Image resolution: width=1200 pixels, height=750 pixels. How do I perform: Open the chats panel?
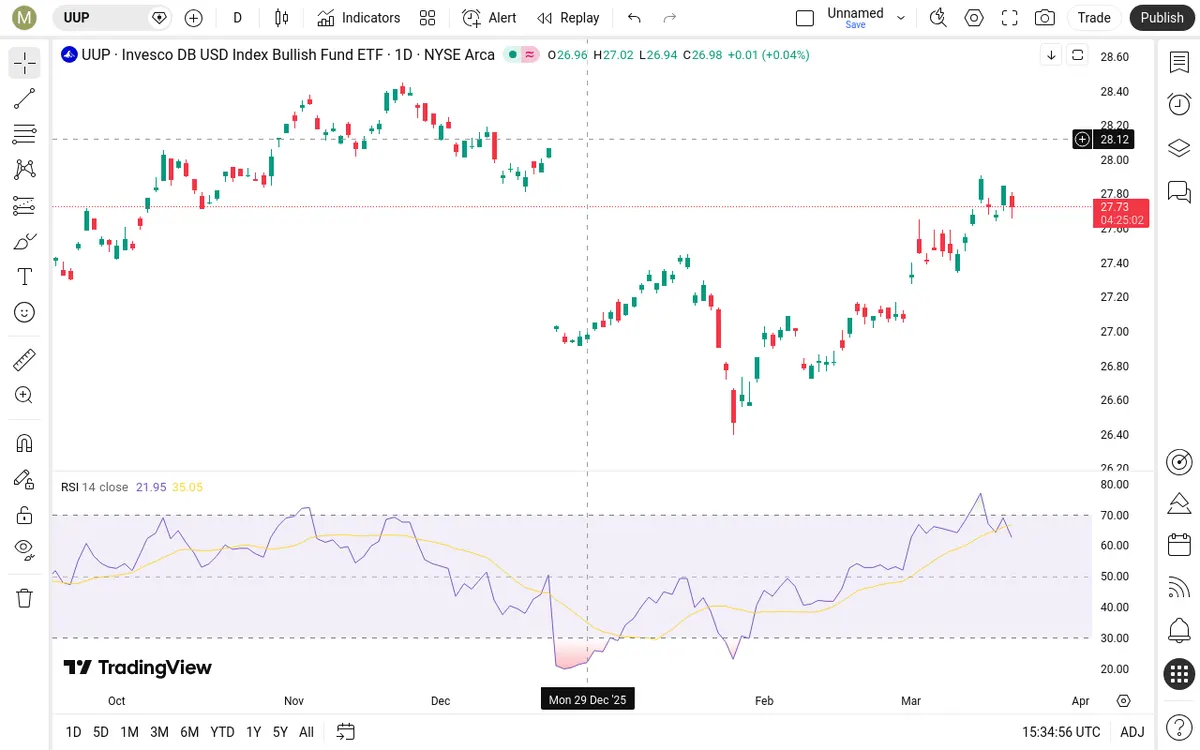[x=1179, y=192]
